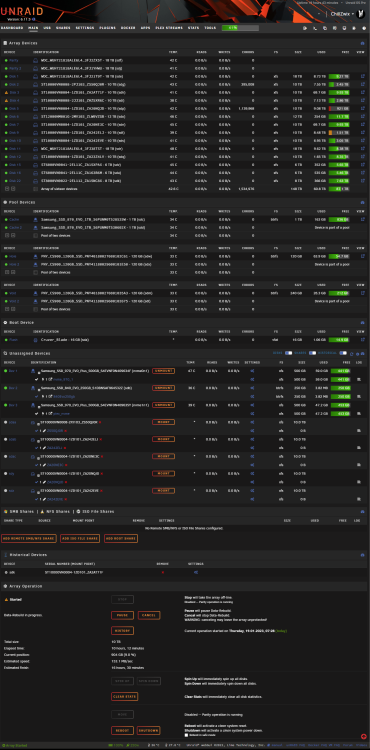Click Disk 1 free space bar

coord(339,76)
